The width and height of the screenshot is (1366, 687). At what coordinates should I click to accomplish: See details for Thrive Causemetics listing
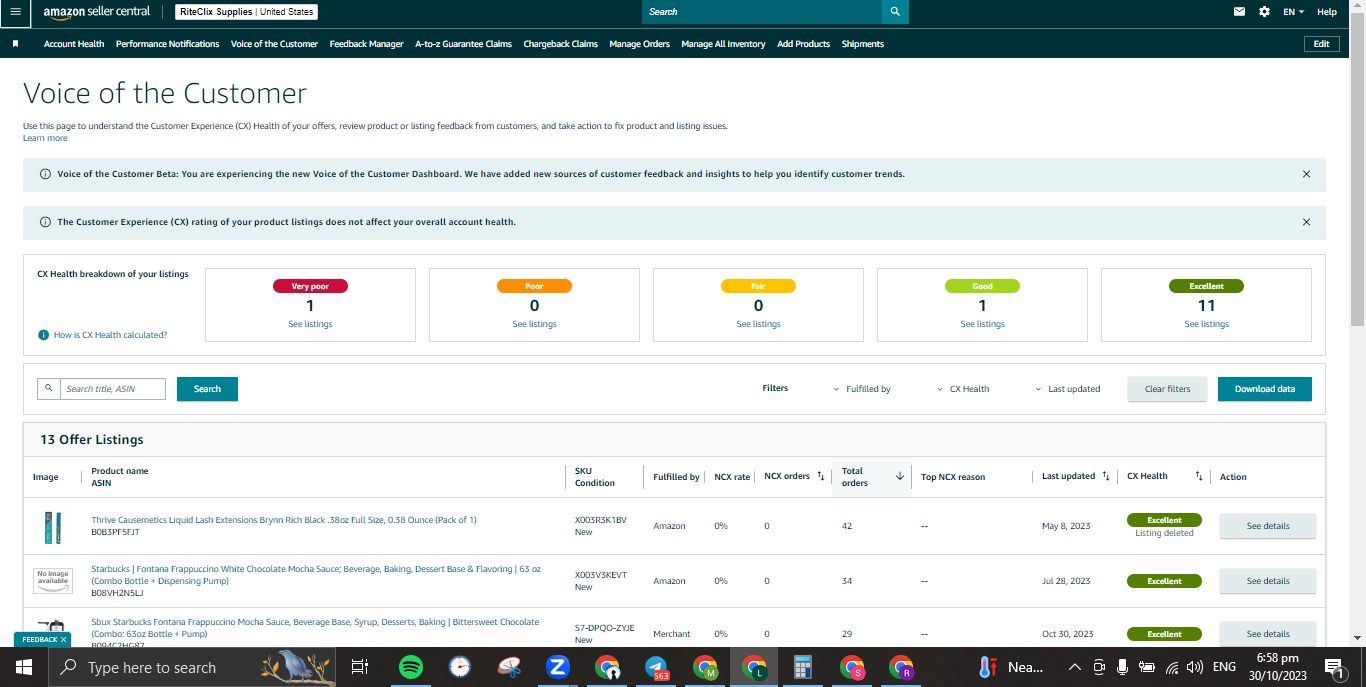click(1267, 526)
